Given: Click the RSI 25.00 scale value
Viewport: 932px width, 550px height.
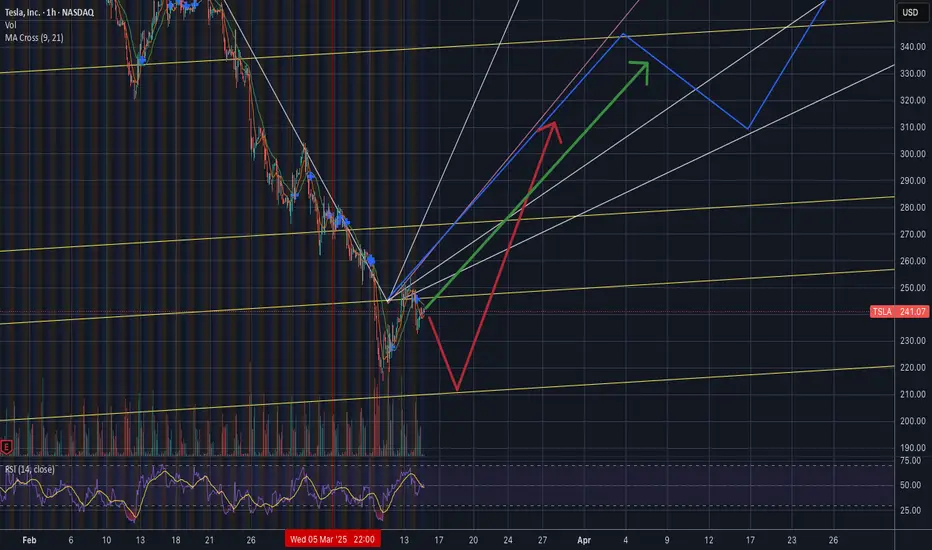Looking at the screenshot, I should coord(911,510).
